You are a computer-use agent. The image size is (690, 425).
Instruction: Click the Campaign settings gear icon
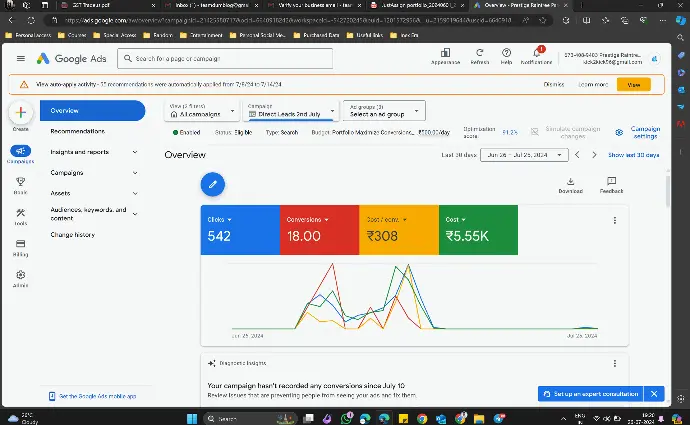click(619, 132)
